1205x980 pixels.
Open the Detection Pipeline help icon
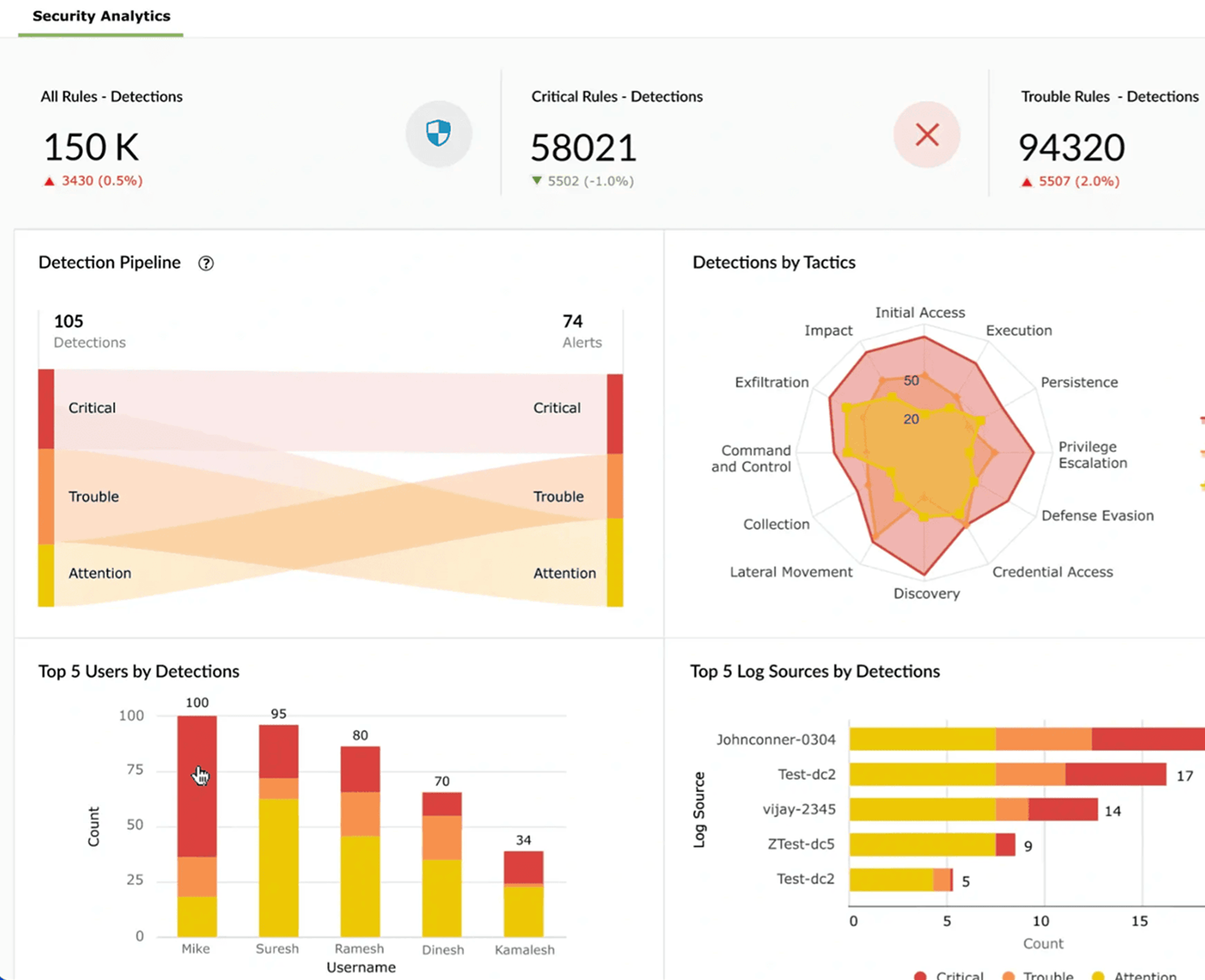pos(206,263)
